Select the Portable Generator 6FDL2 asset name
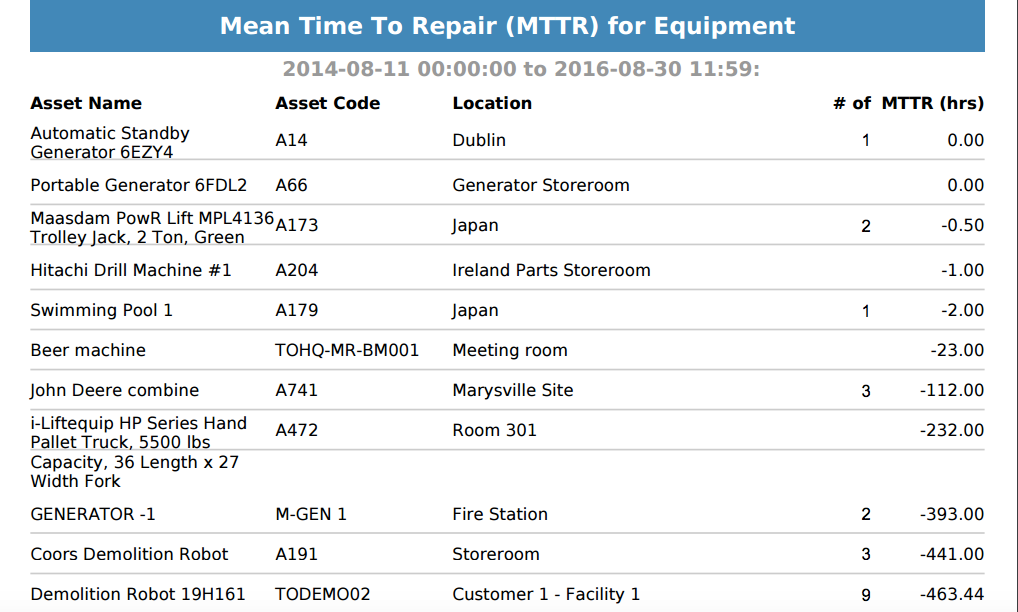The width and height of the screenshot is (1018, 612). [138, 186]
